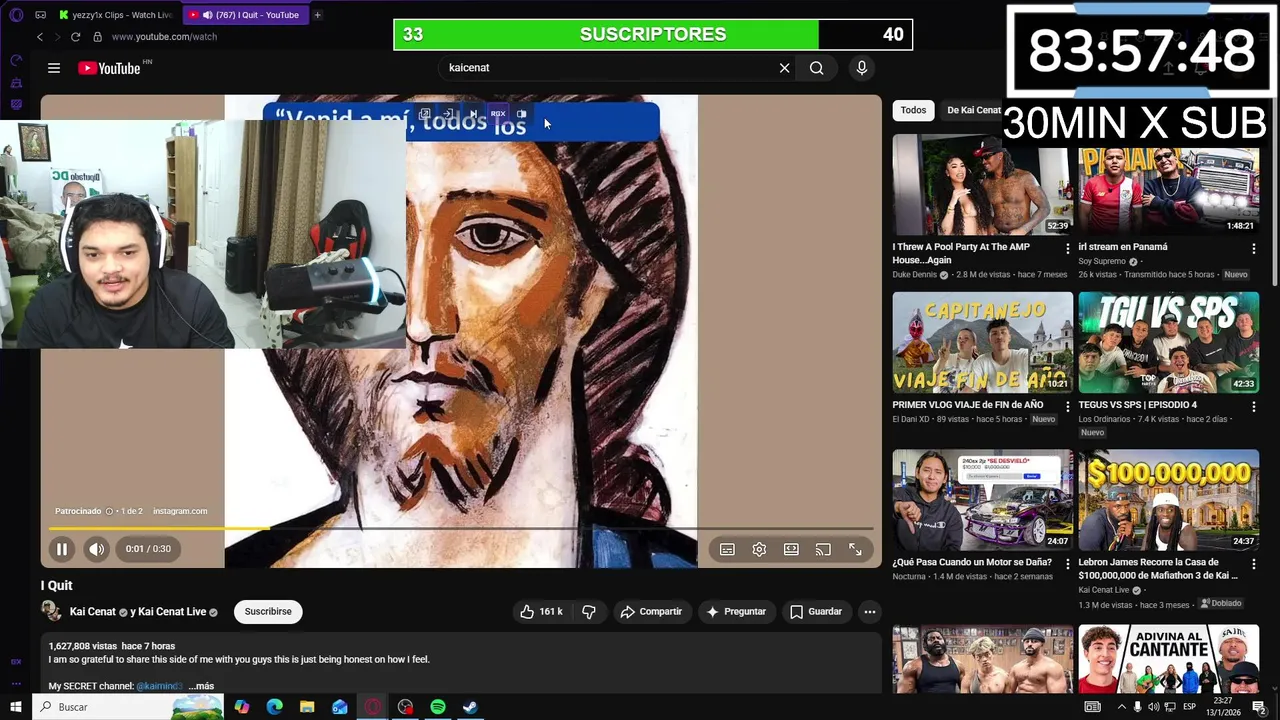Open the Preguntar assistant button

735,612
